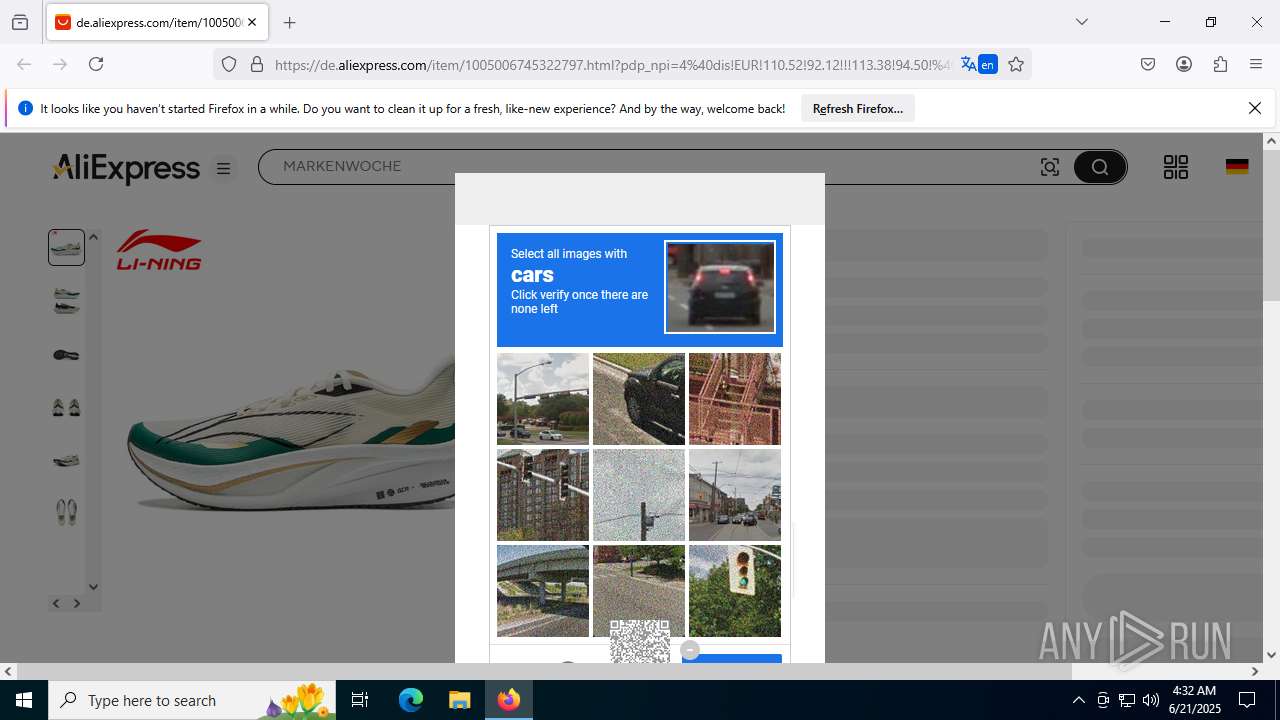
Task: Go forward one page
Action: coord(60,64)
